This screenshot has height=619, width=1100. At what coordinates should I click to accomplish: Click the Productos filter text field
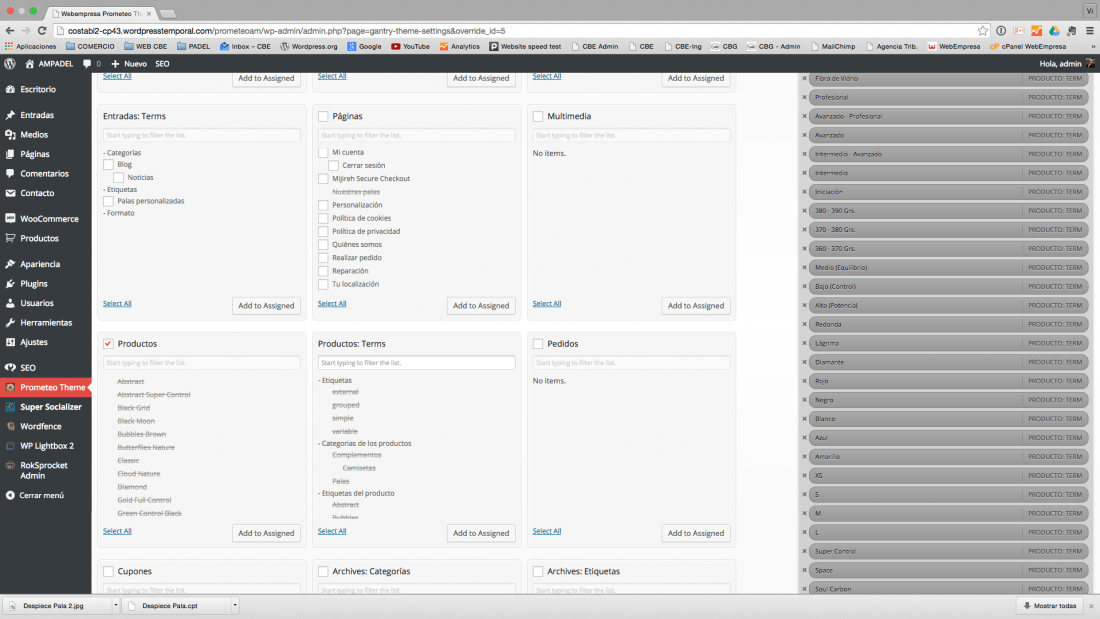pyautogui.click(x=201, y=363)
